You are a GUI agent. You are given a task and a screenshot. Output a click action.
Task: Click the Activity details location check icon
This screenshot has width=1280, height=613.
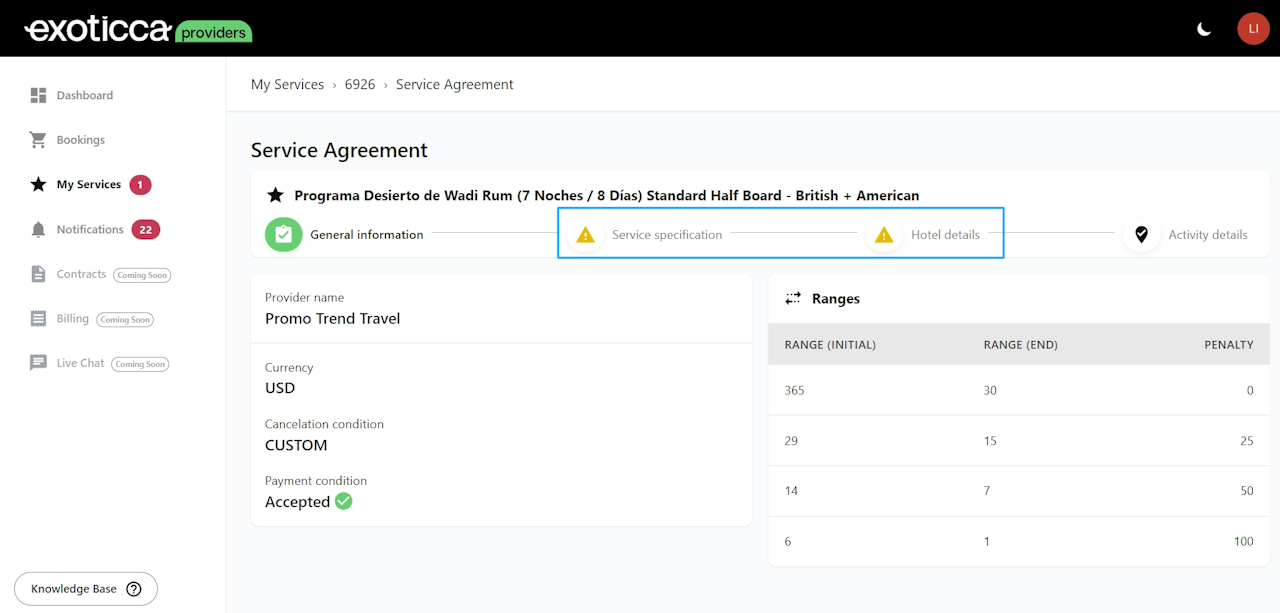click(1141, 235)
